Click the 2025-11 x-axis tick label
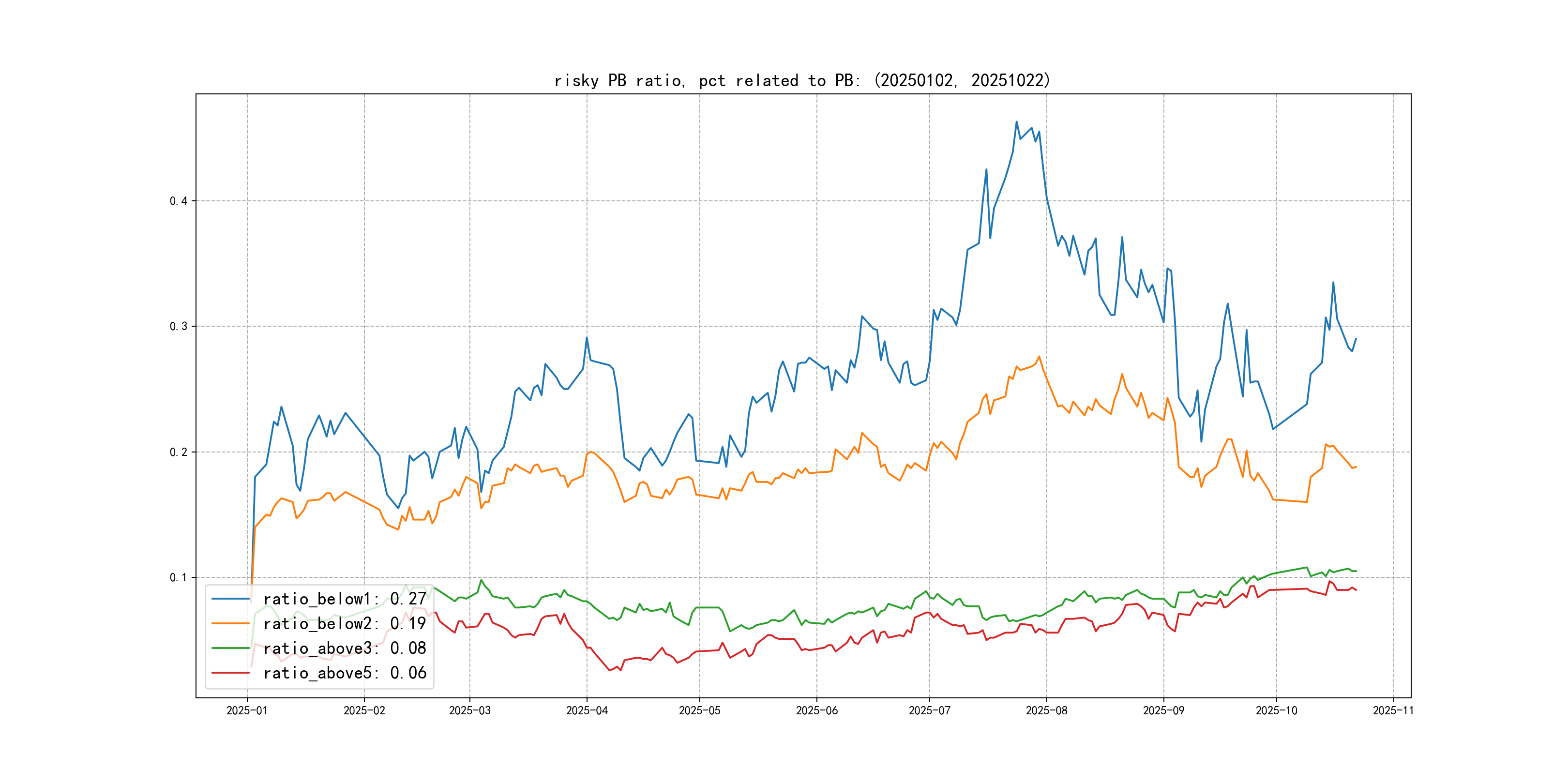 point(1393,710)
